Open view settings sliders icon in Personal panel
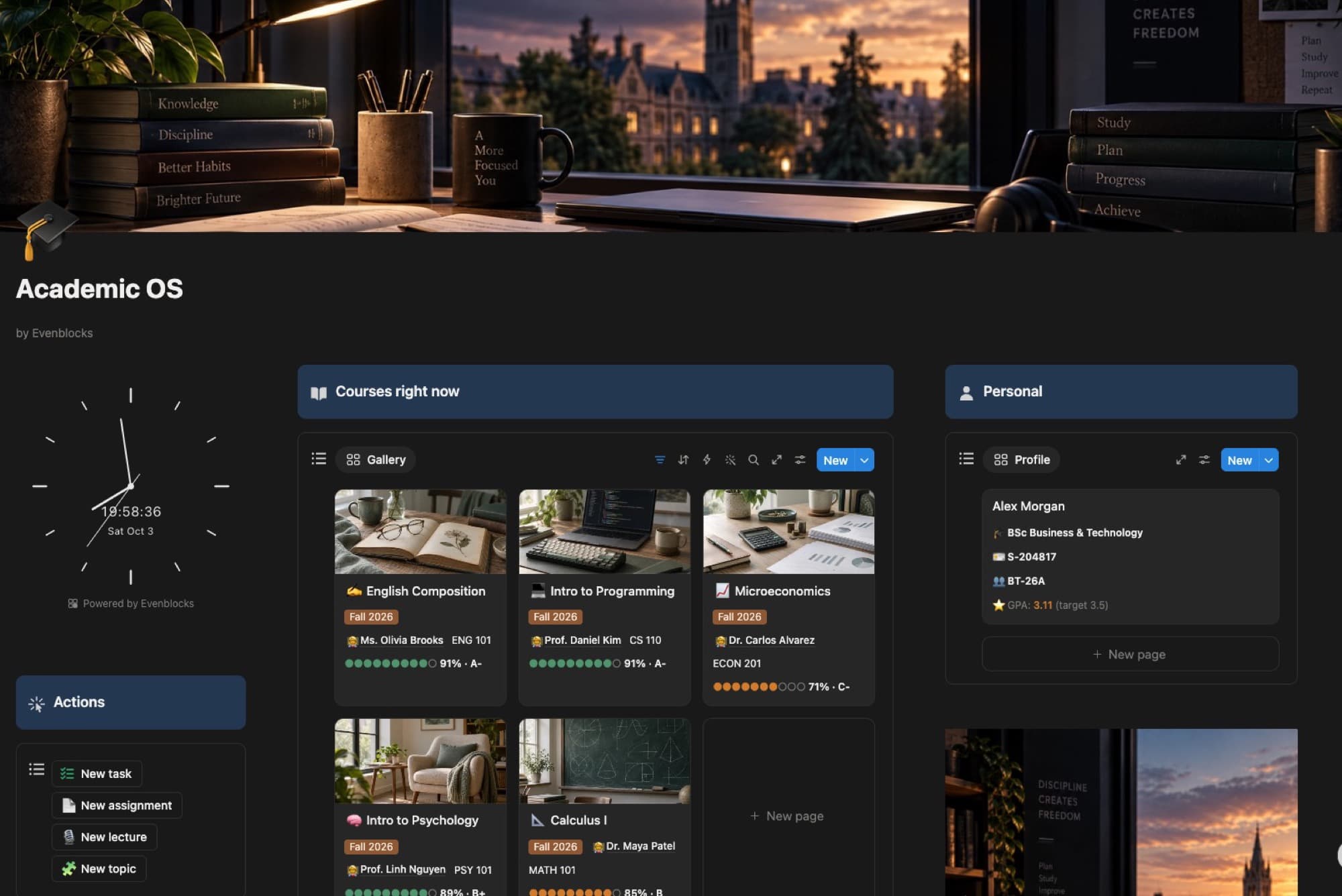This screenshot has width=1342, height=896. (x=1204, y=460)
